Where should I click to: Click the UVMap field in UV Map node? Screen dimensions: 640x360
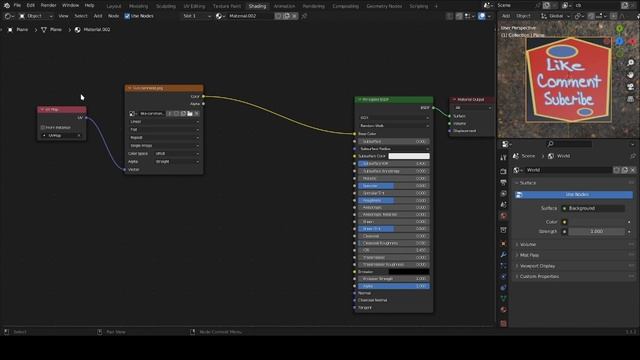(x=62, y=136)
